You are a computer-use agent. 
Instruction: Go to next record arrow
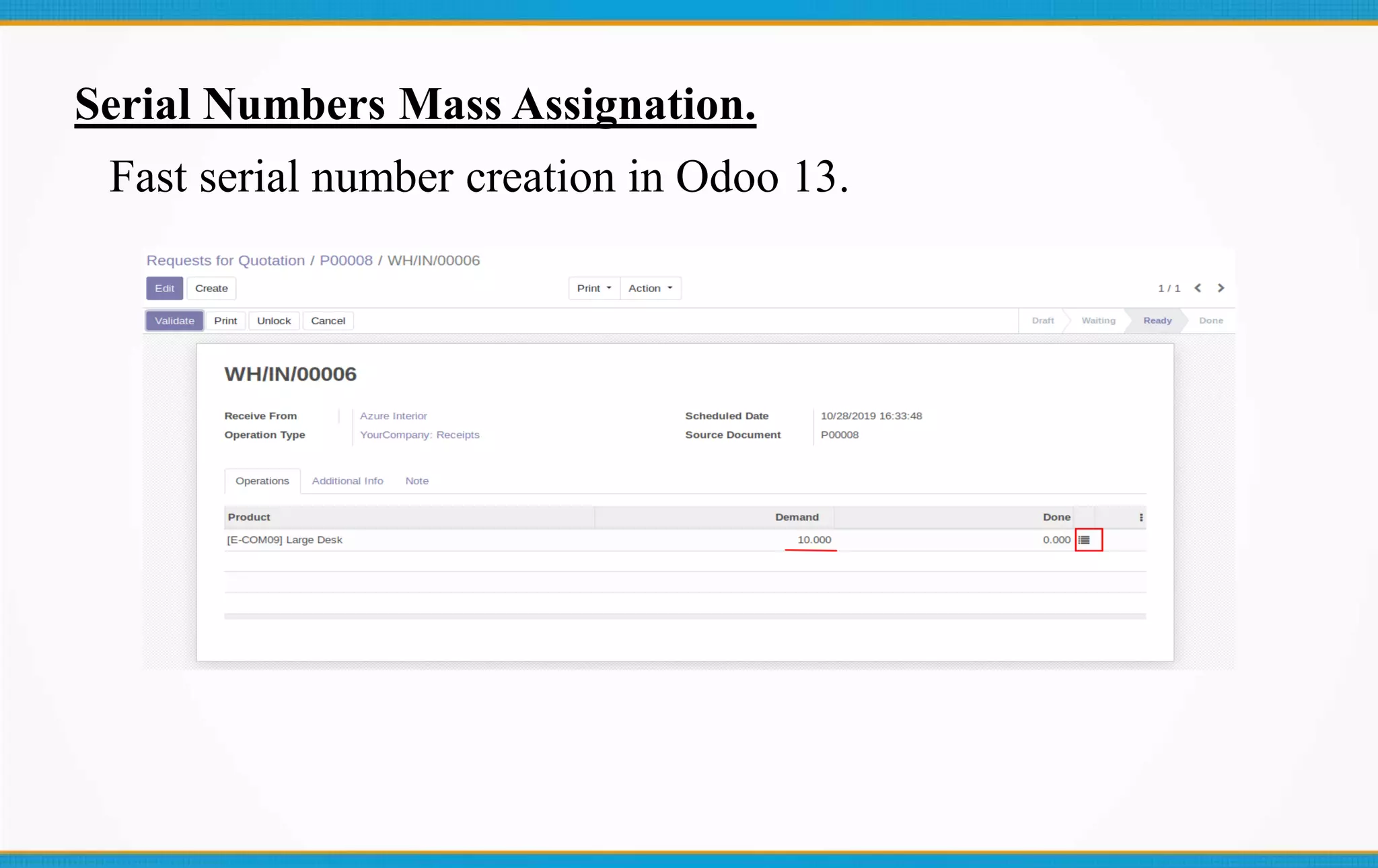[x=1221, y=288]
